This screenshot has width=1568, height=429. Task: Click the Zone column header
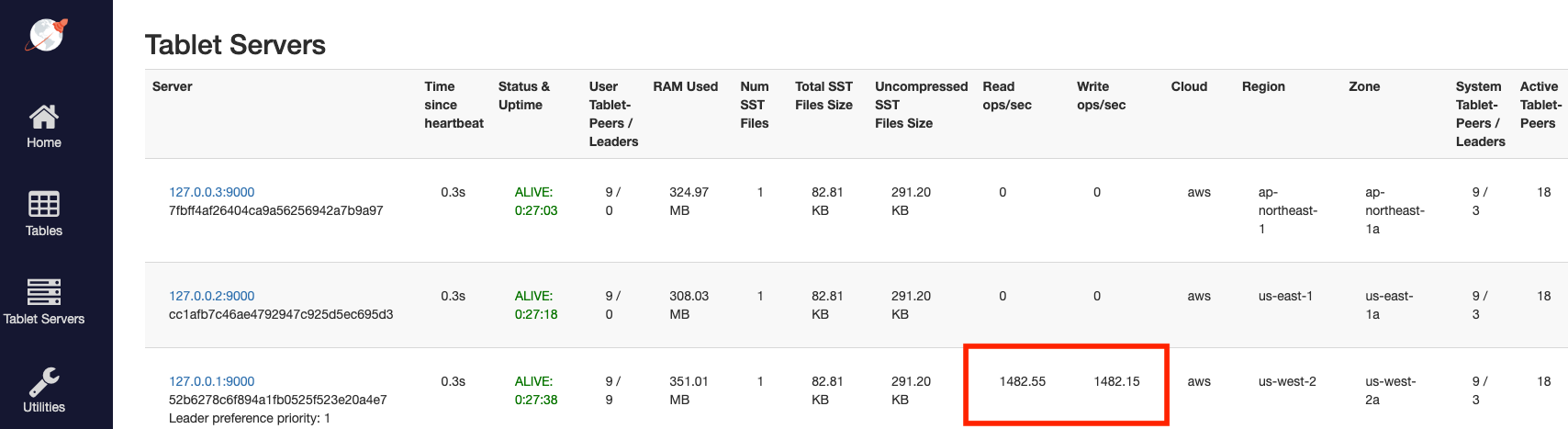(x=1364, y=86)
